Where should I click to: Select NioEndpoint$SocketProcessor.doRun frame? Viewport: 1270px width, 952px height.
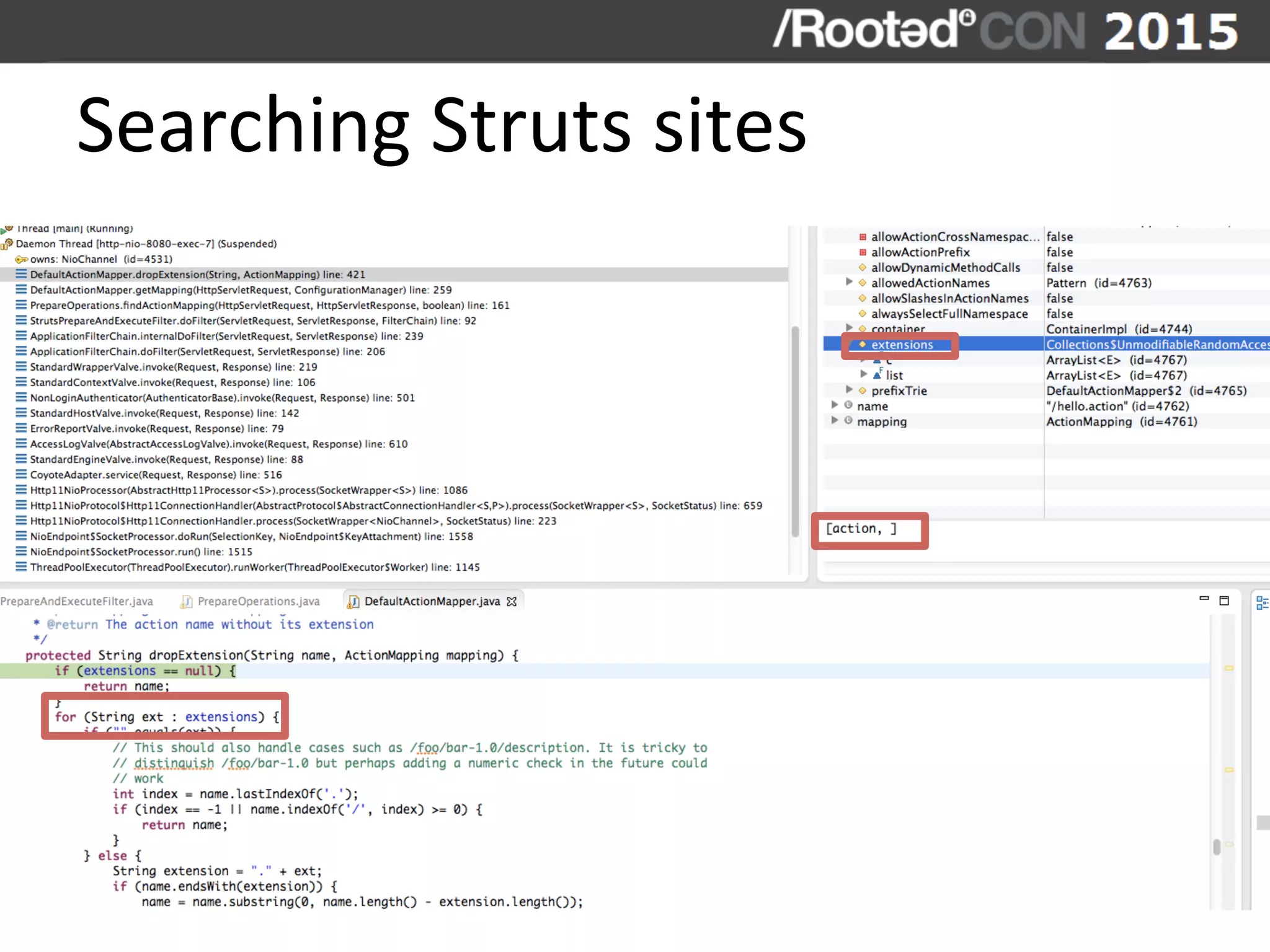click(x=251, y=537)
